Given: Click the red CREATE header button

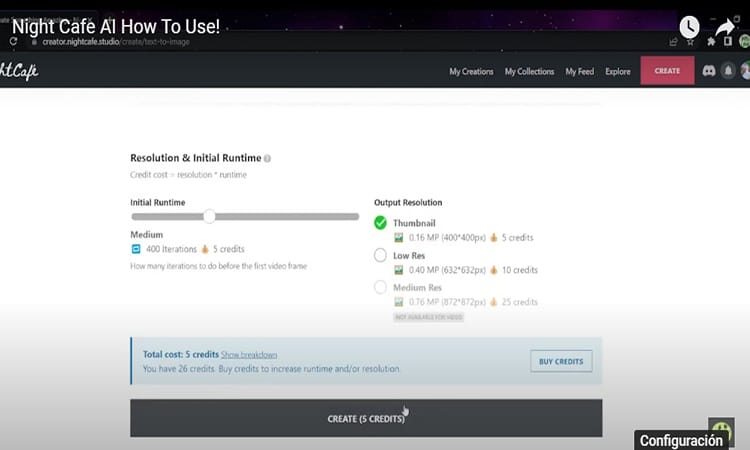Looking at the screenshot, I should coord(667,70).
